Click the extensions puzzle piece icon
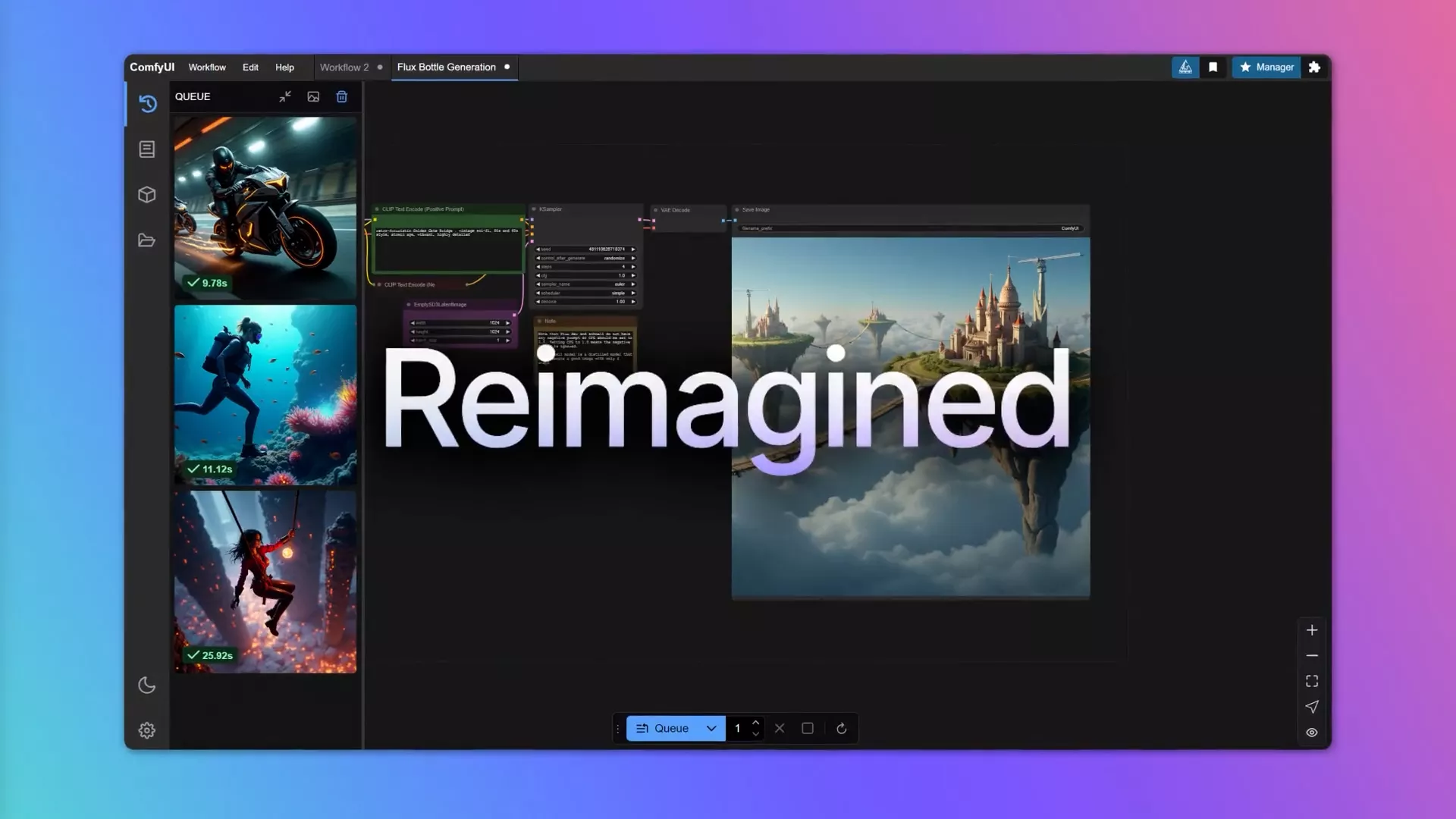The height and width of the screenshot is (819, 1456). 1315,67
